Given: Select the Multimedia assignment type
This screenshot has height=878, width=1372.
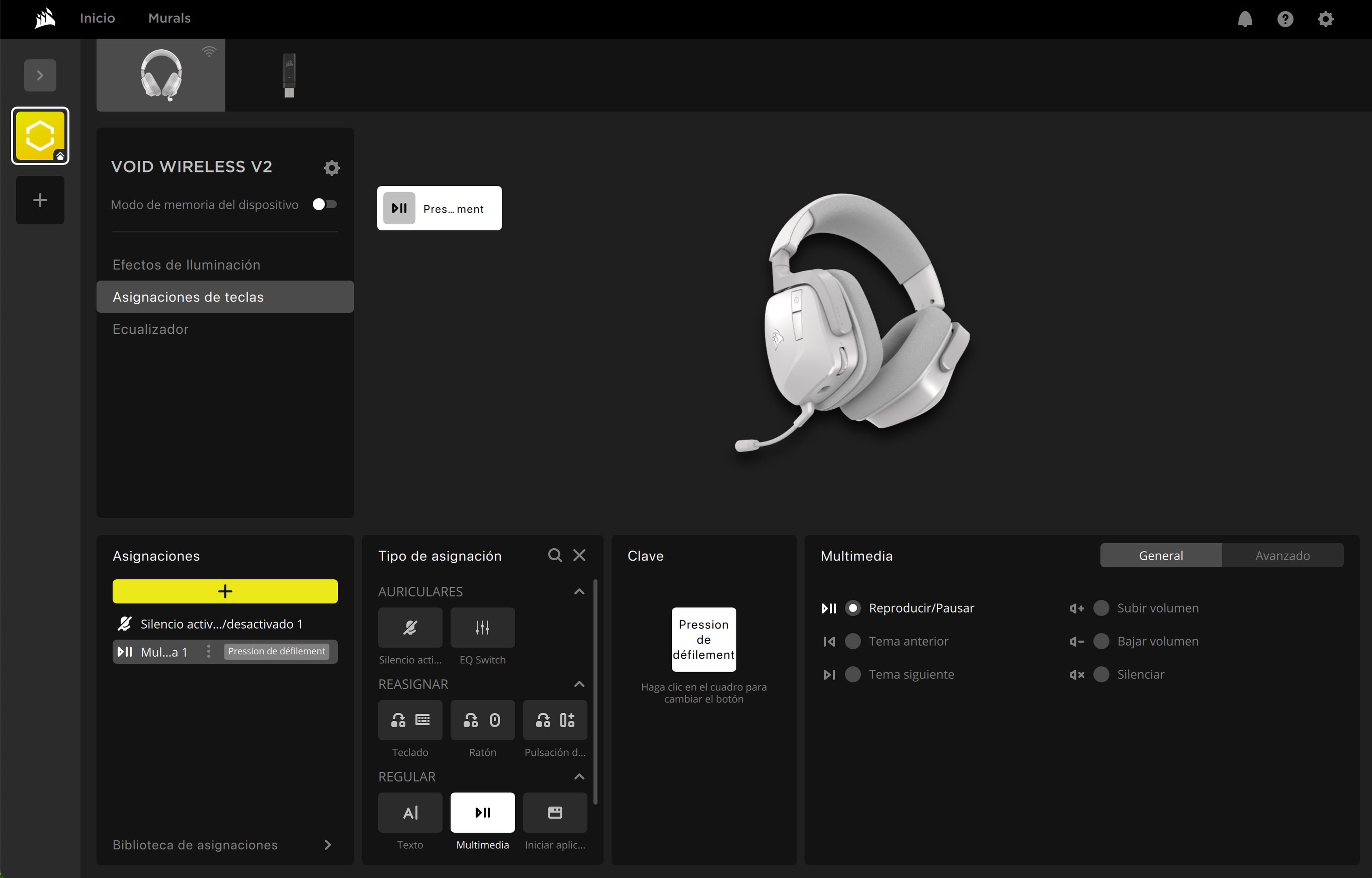Looking at the screenshot, I should coord(482,812).
